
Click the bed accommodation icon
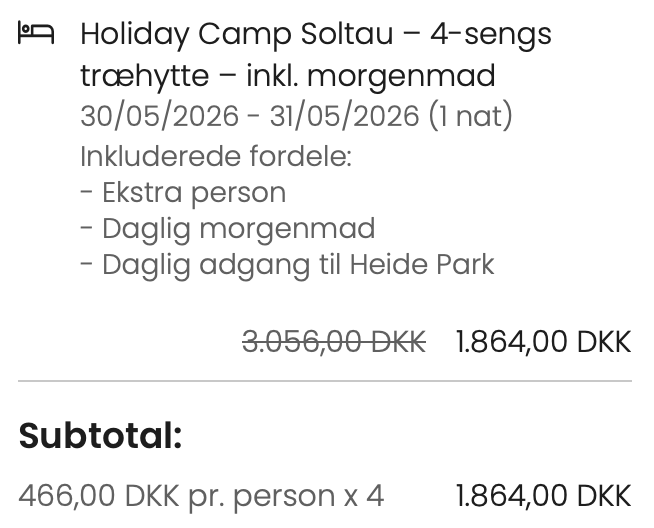[36, 35]
